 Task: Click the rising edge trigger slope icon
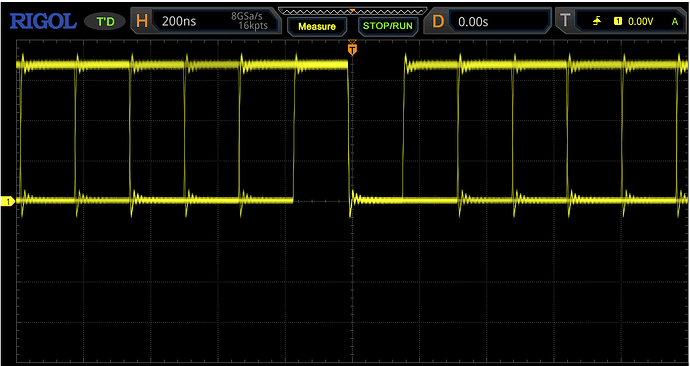[597, 21]
